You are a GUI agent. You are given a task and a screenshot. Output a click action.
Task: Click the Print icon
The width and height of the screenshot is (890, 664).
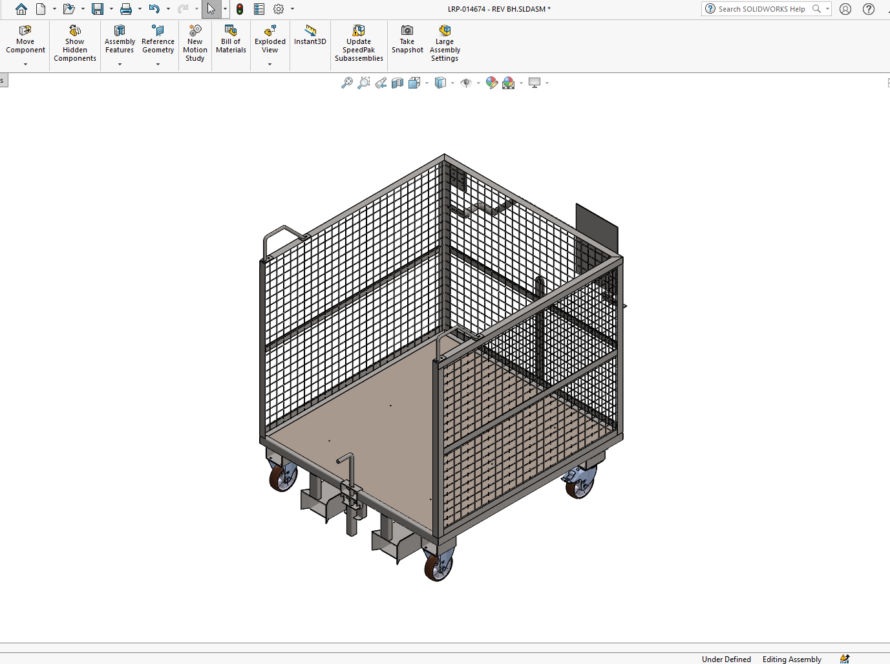(x=126, y=9)
